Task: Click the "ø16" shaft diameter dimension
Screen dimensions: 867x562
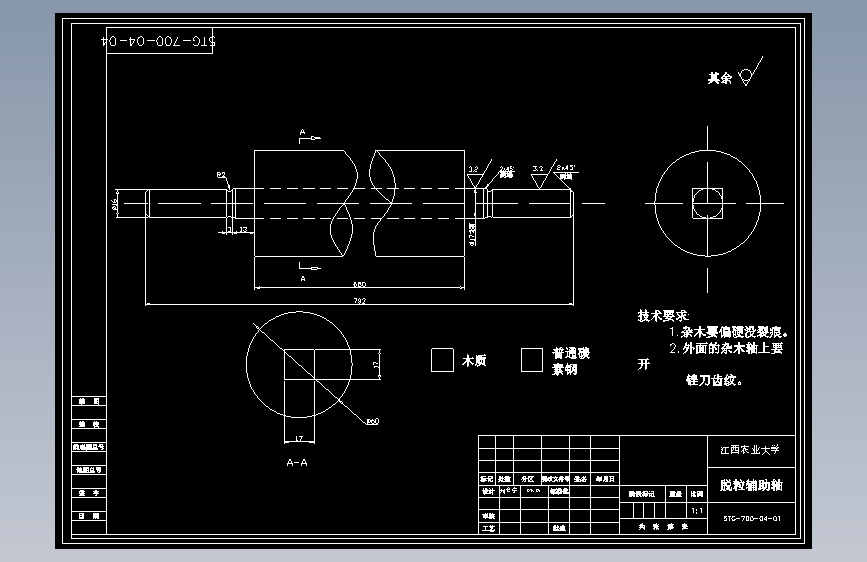Action: [x=115, y=204]
